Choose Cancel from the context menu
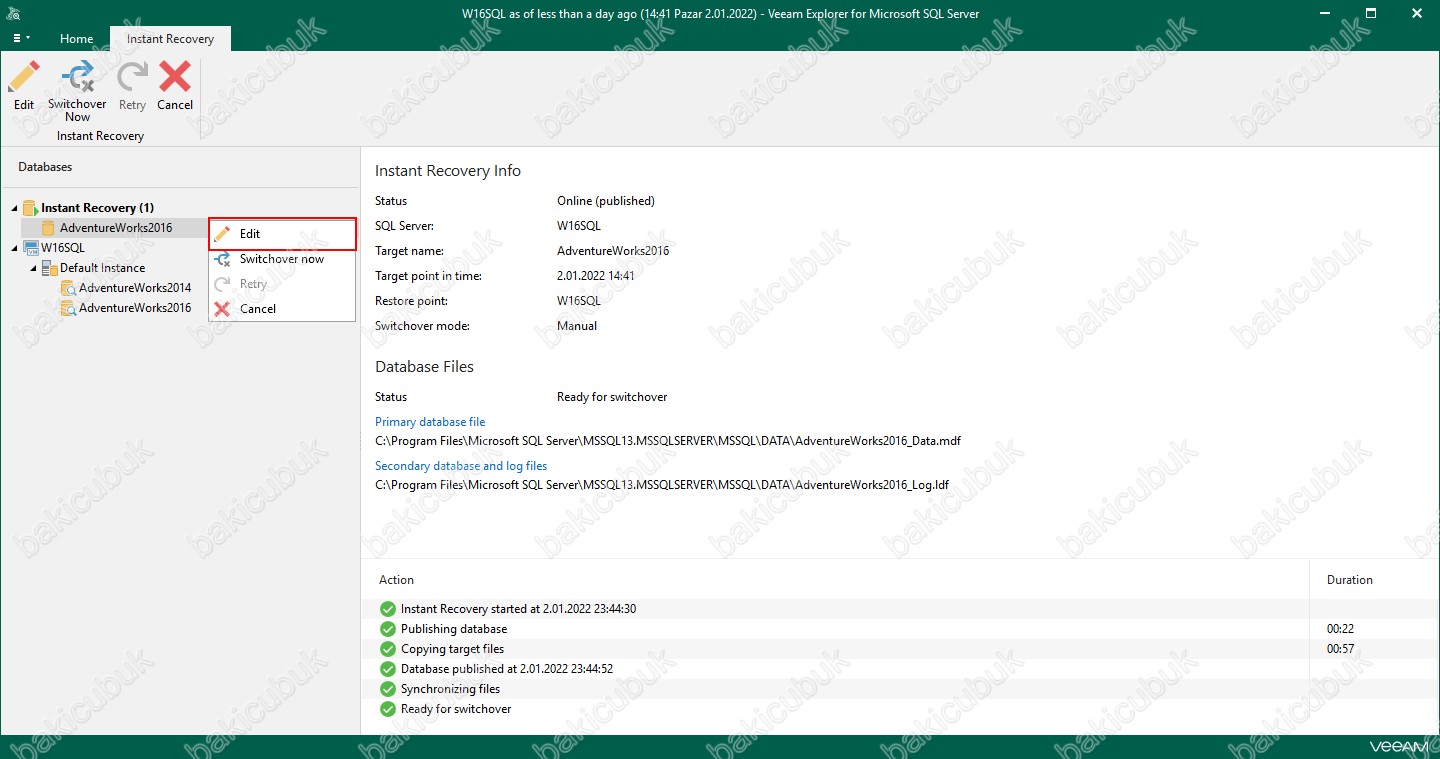This screenshot has width=1440, height=759. (x=282, y=309)
